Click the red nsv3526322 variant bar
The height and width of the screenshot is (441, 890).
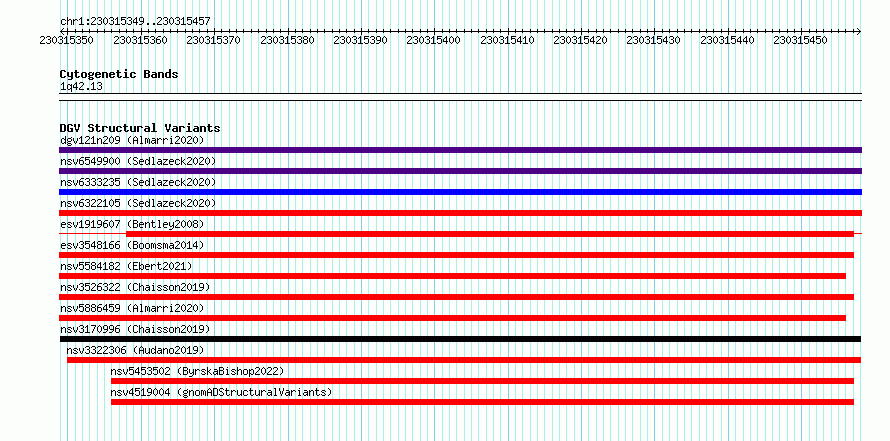click(456, 297)
